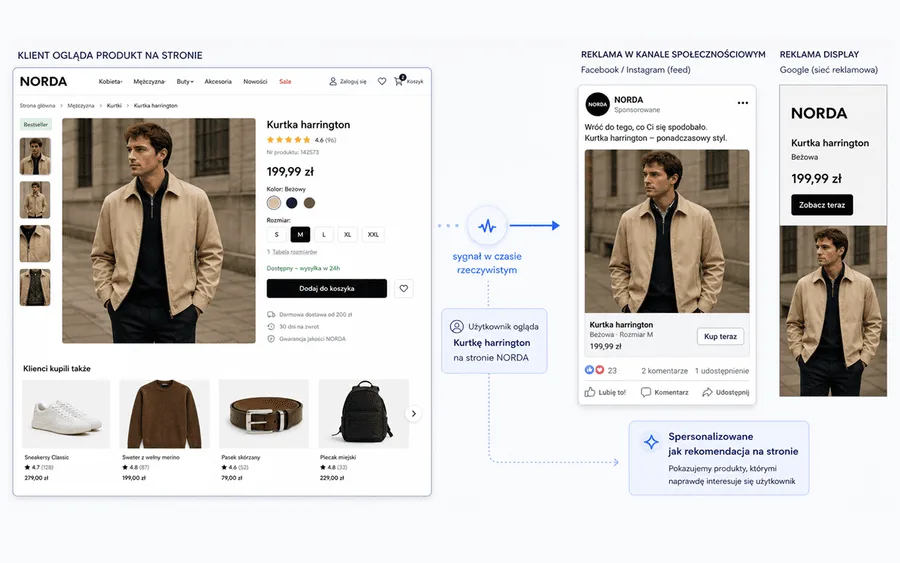This screenshot has width=900, height=563.
Task: Click the NORDA logo in the display ad
Action: pyautogui.click(x=819, y=114)
